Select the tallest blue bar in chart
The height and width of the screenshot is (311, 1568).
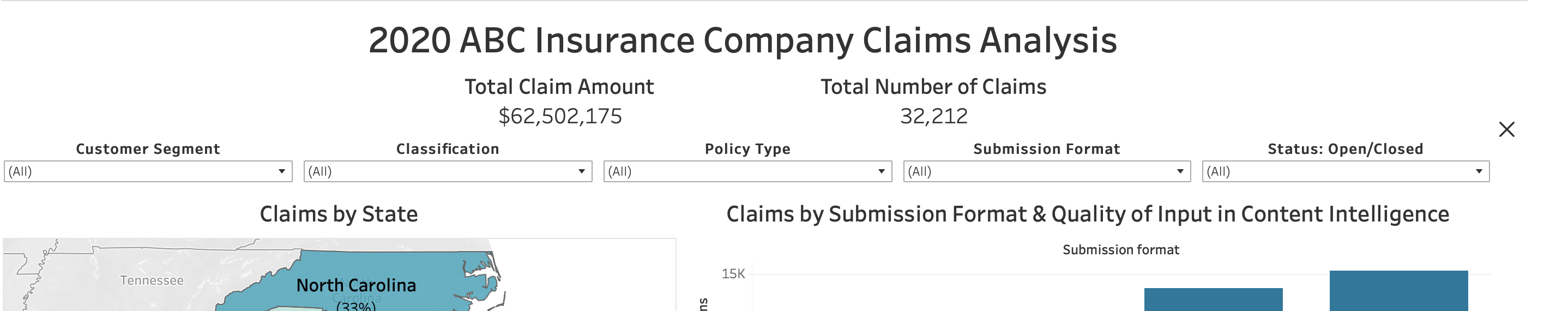[x=1399, y=291]
